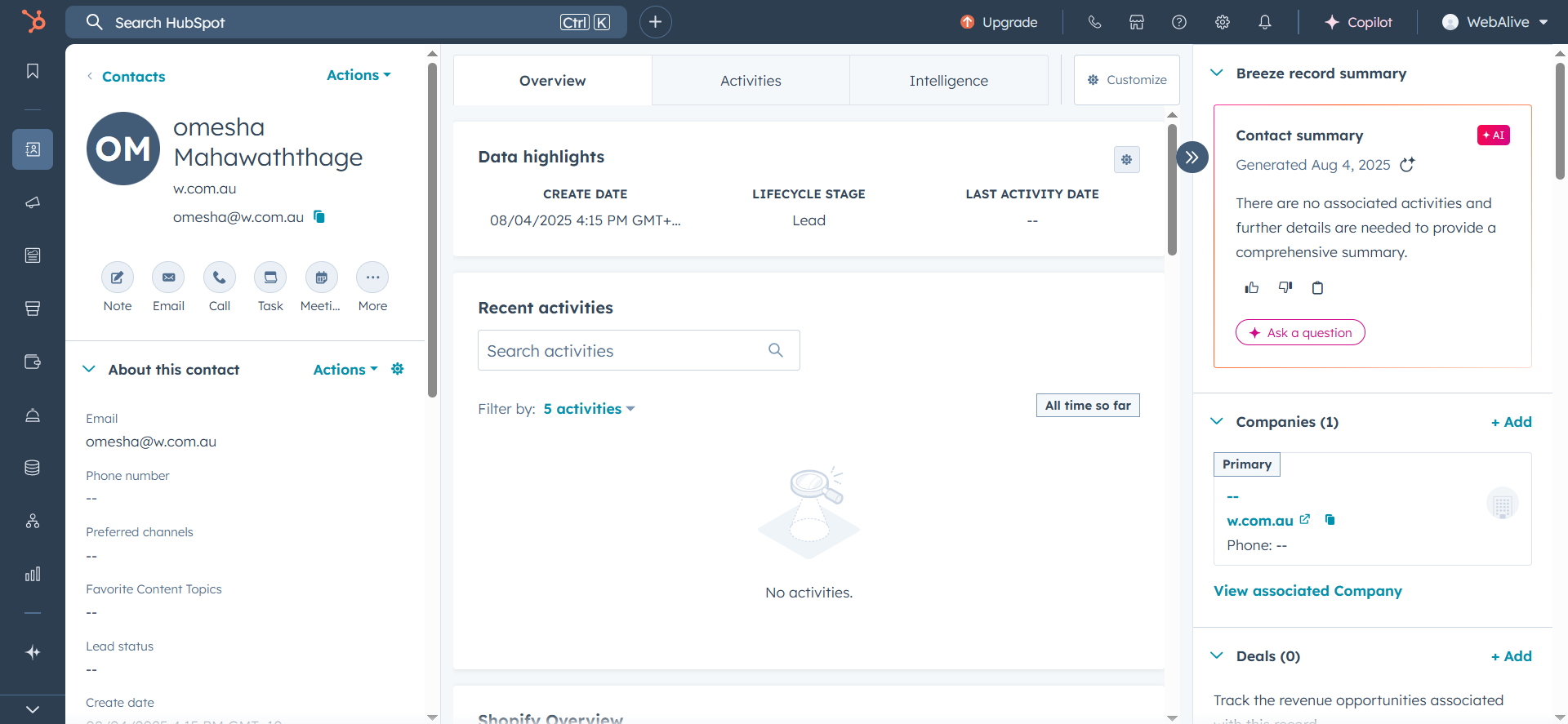This screenshot has width=1568, height=724.
Task: Click + Add next to Deals
Action: point(1511,656)
